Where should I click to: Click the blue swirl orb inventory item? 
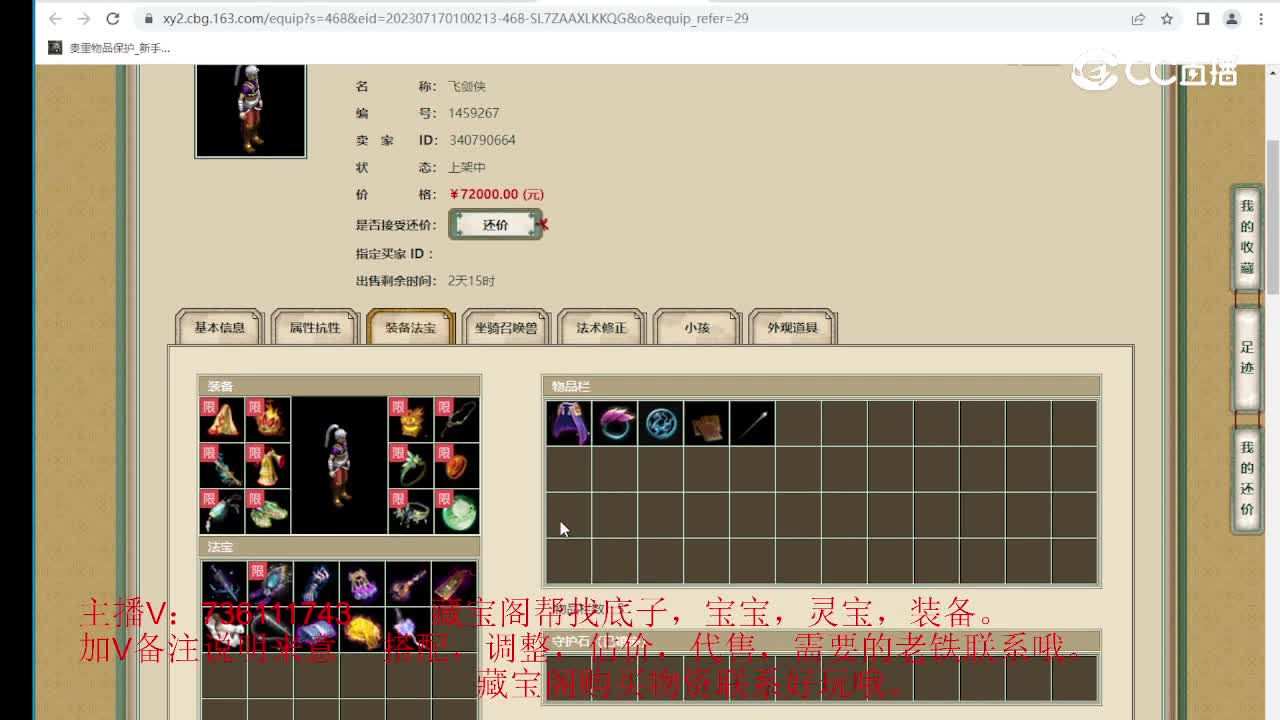660,423
